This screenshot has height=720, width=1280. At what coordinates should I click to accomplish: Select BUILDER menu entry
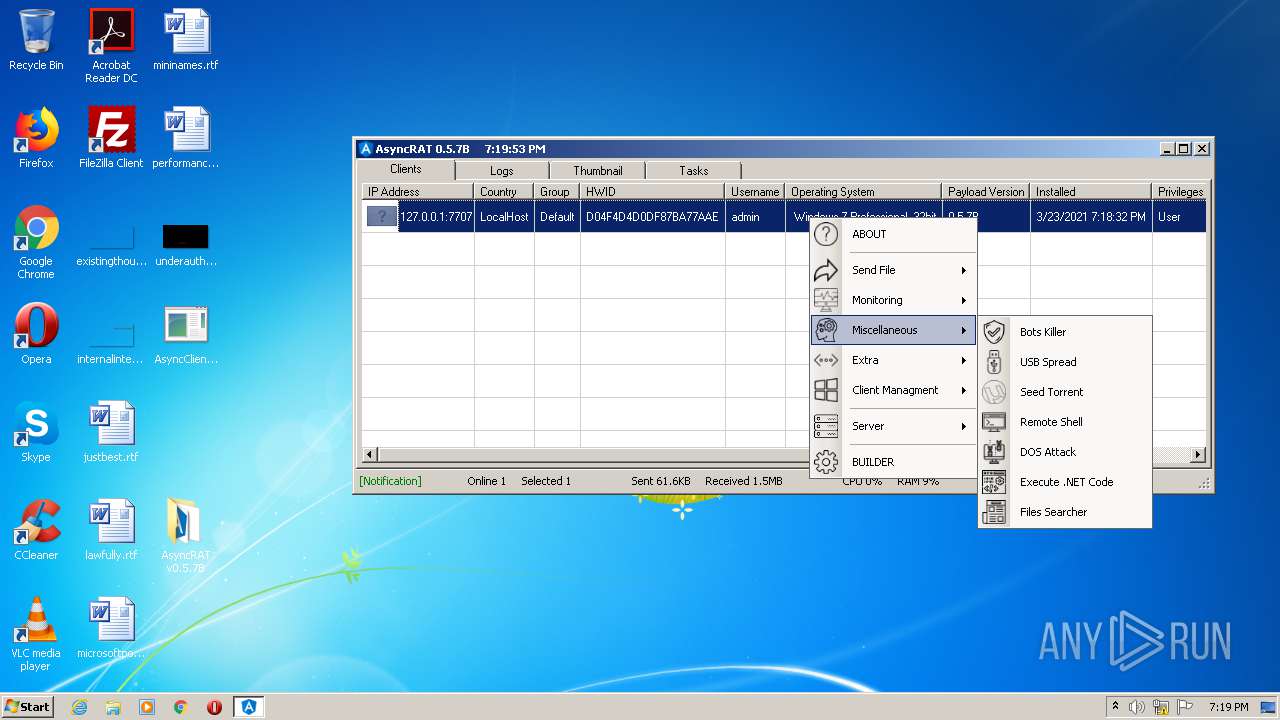pos(893,462)
